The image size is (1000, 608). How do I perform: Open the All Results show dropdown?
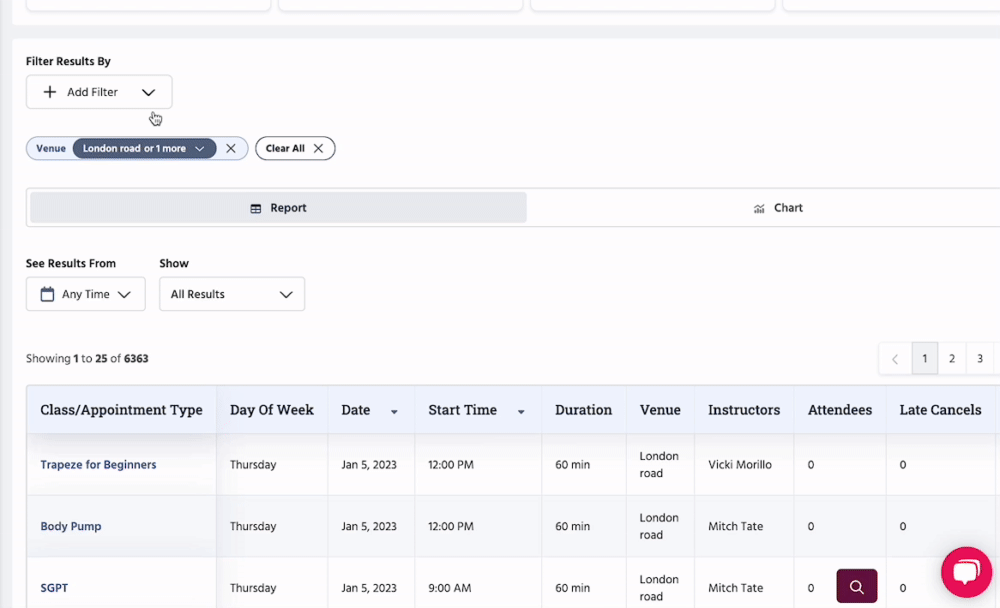231,294
